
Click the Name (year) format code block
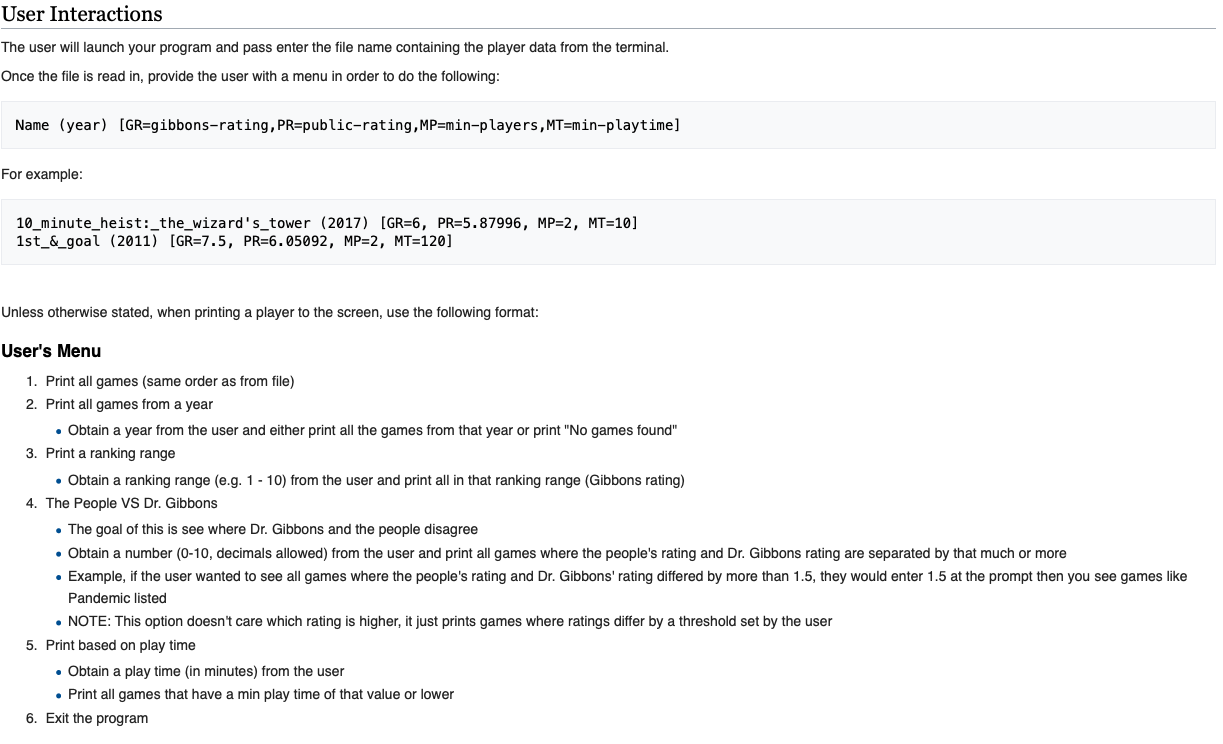click(608, 125)
